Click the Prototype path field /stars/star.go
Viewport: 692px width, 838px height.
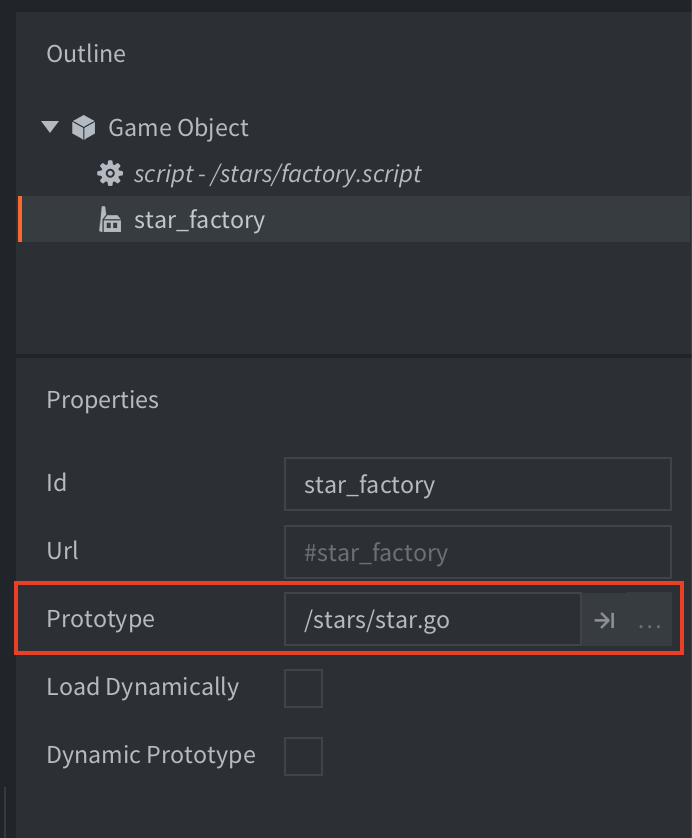[x=433, y=619]
